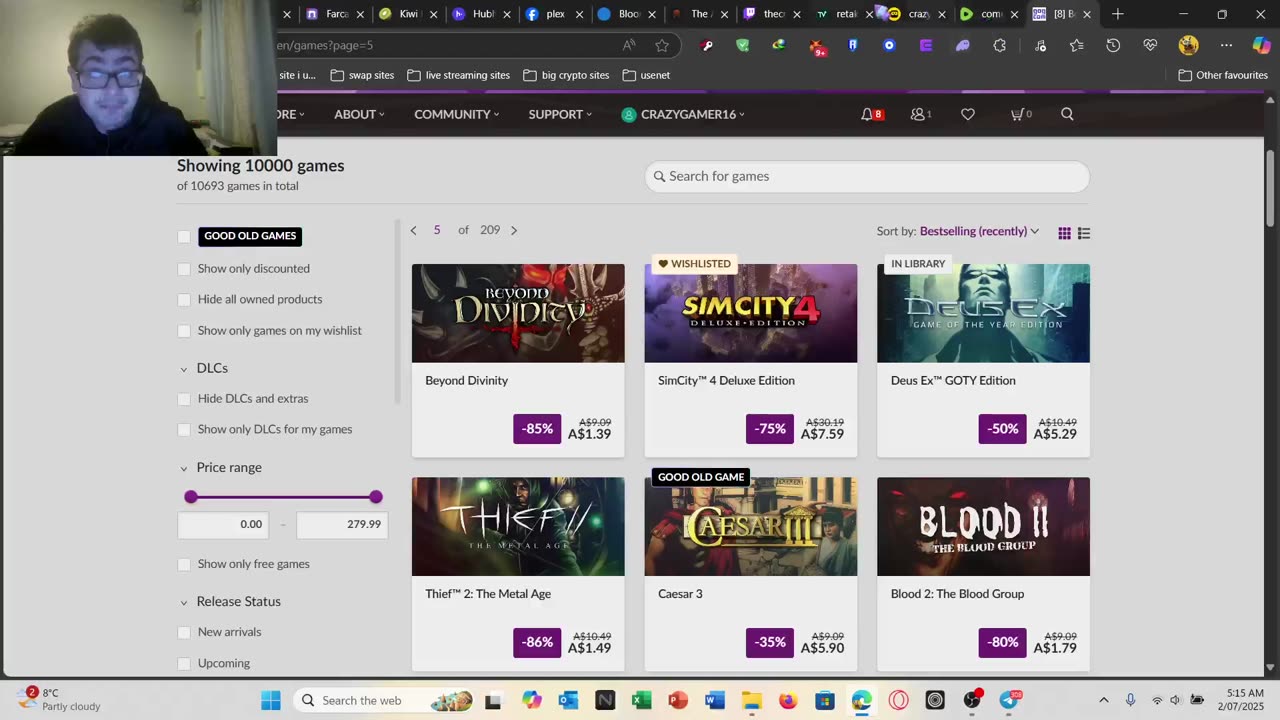Open browser history icon

point(1113,45)
